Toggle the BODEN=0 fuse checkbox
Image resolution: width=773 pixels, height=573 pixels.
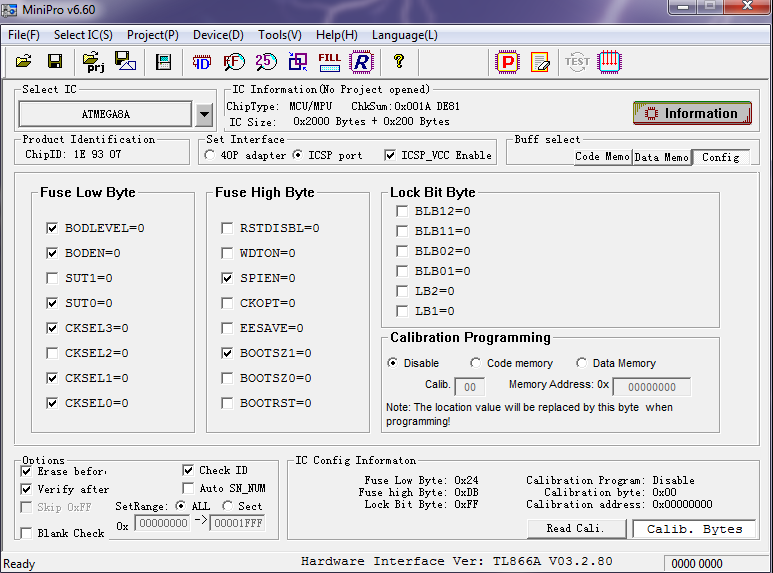(x=52, y=253)
